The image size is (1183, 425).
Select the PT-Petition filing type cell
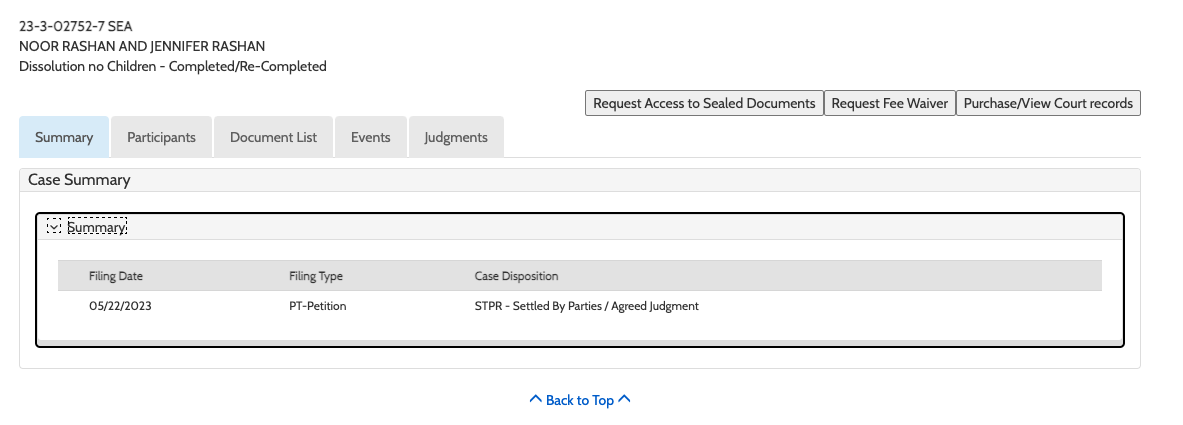310,306
